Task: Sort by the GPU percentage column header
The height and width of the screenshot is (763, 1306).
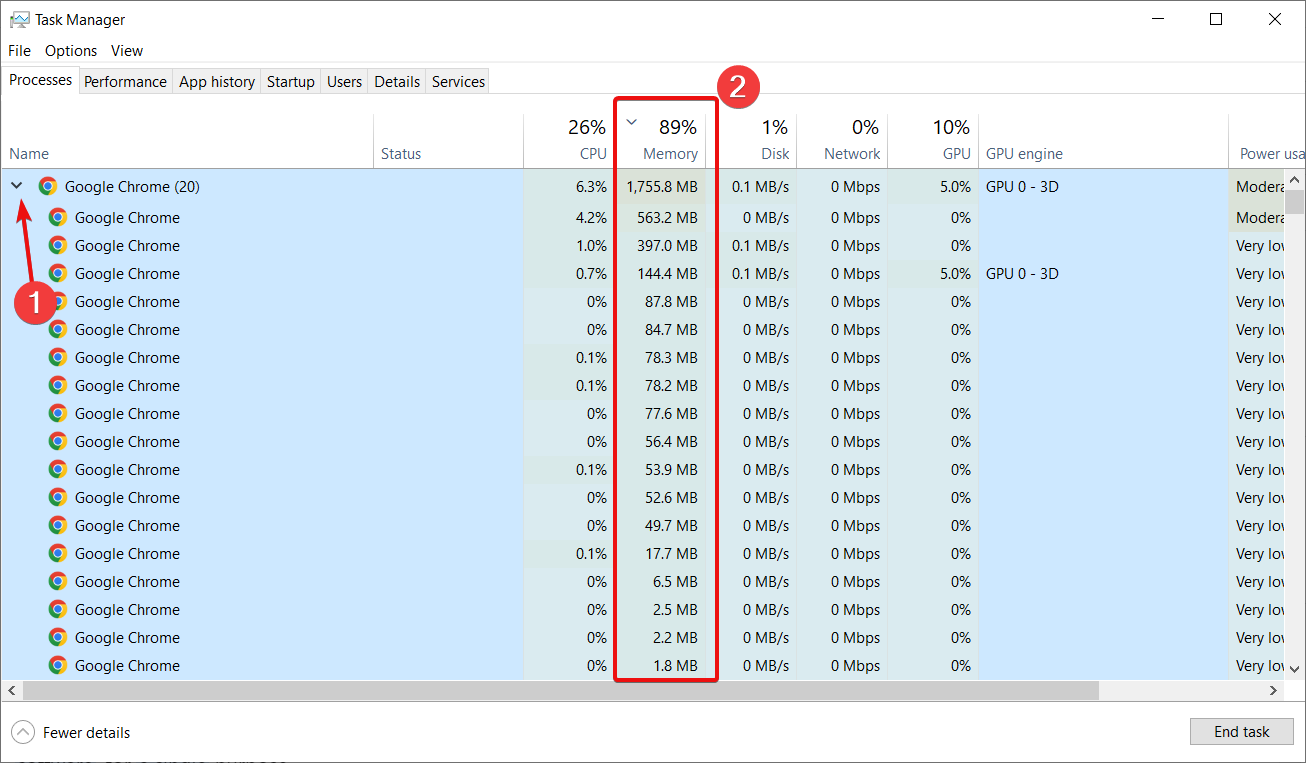Action: (x=933, y=141)
